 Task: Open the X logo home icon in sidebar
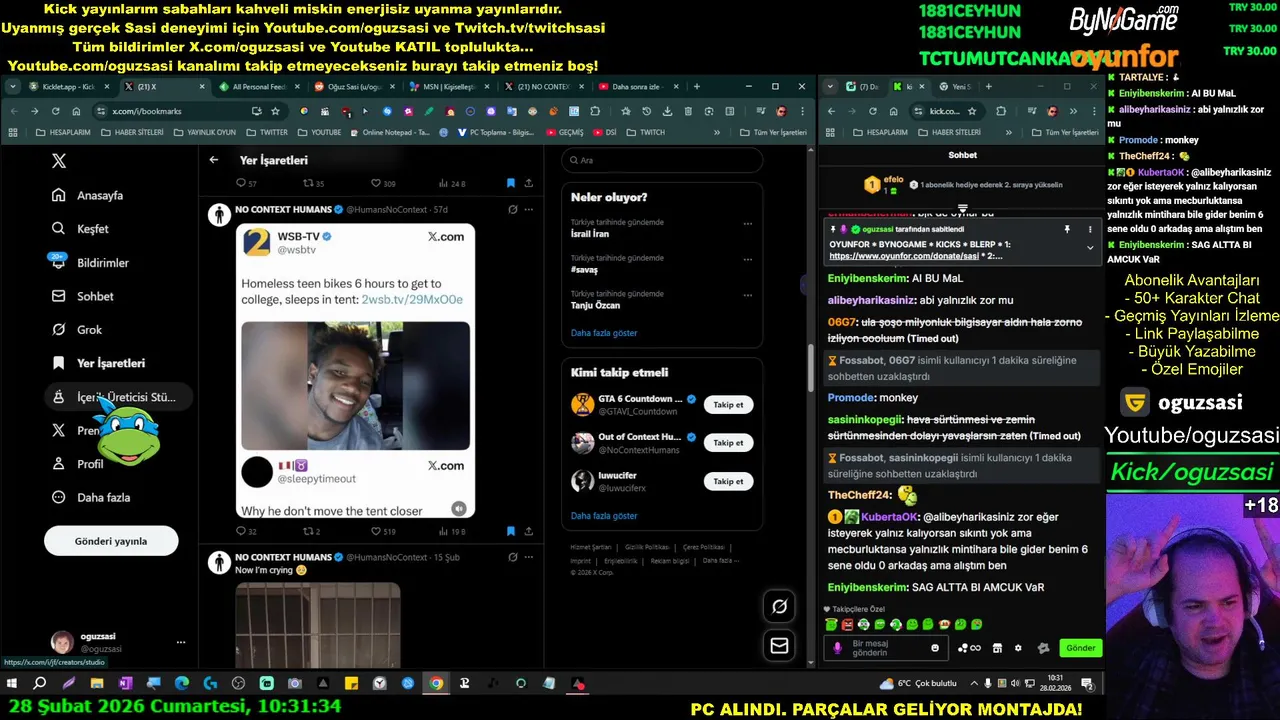pos(59,161)
